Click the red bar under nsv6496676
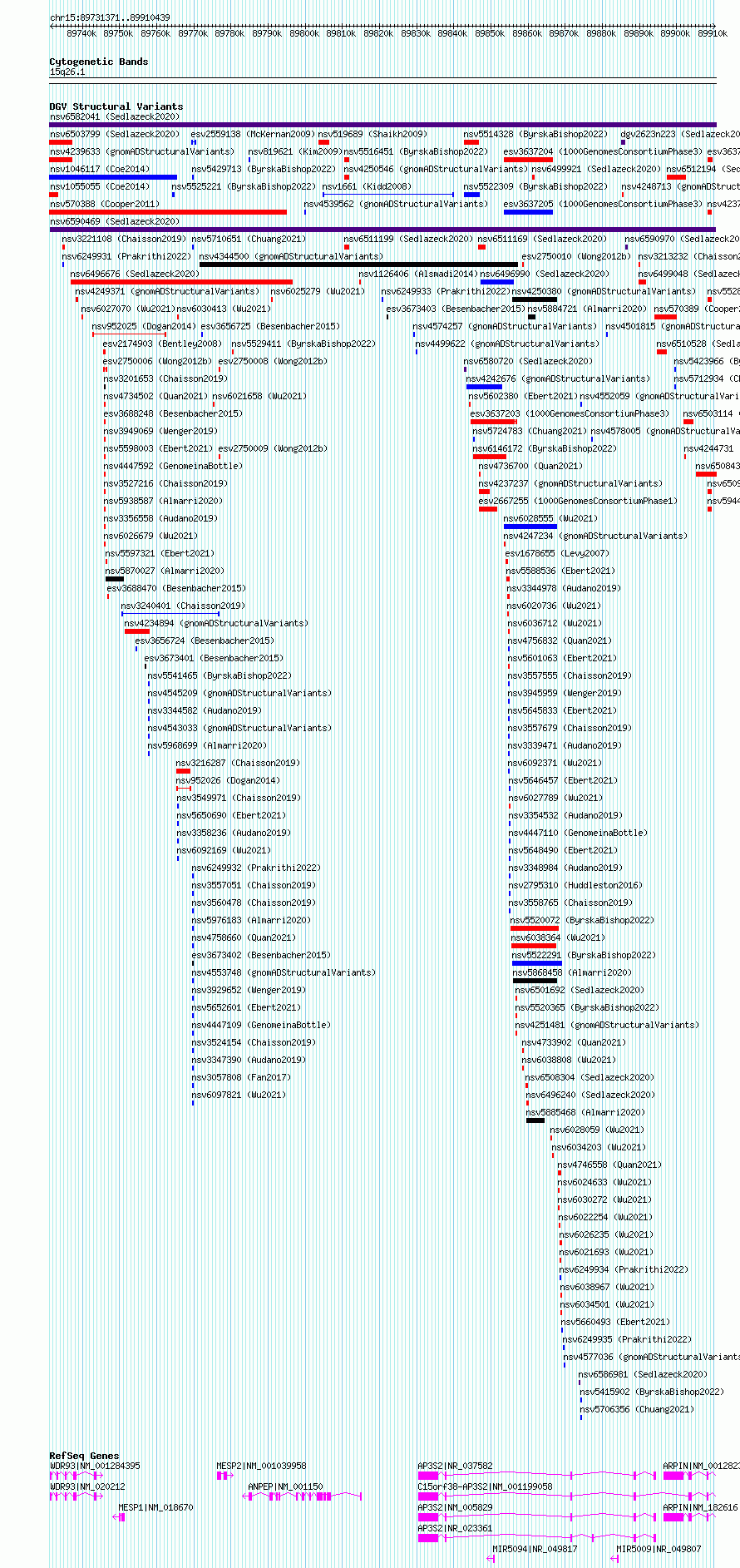 point(181,282)
